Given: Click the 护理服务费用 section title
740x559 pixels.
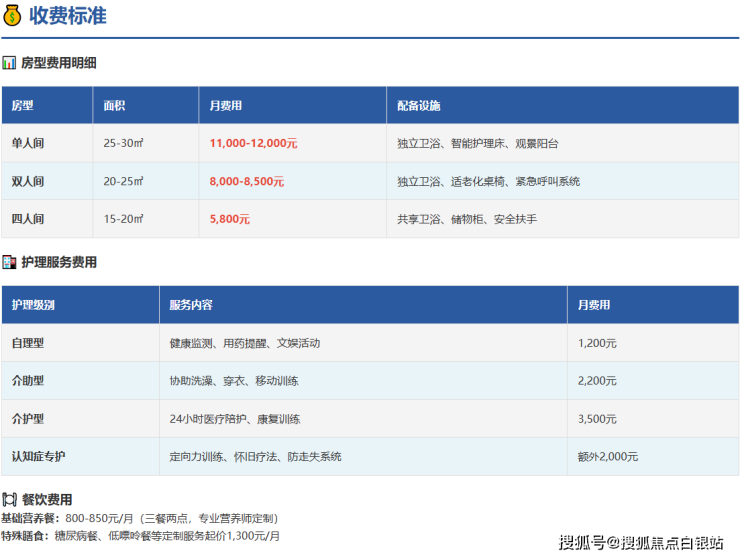Looking at the screenshot, I should pos(59,262).
